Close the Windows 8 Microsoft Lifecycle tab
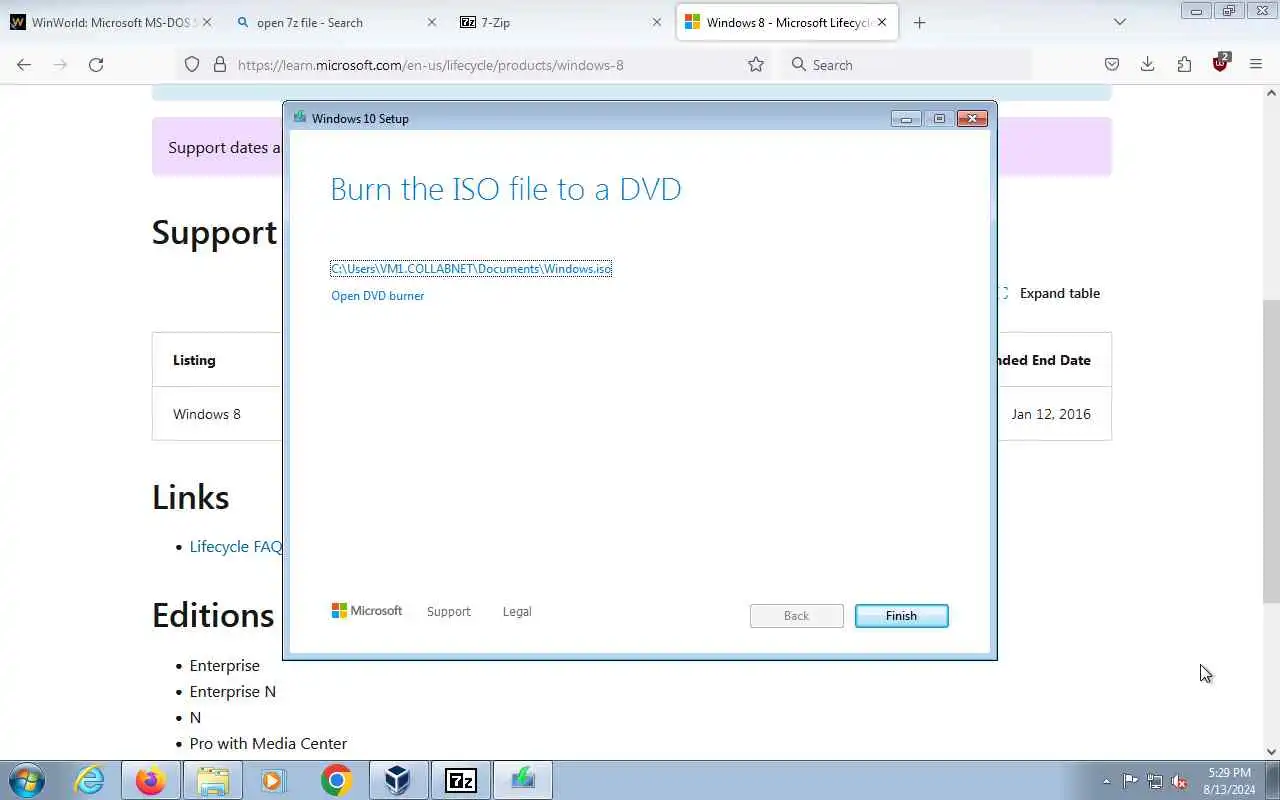Viewport: 1280px width, 800px height. (882, 22)
